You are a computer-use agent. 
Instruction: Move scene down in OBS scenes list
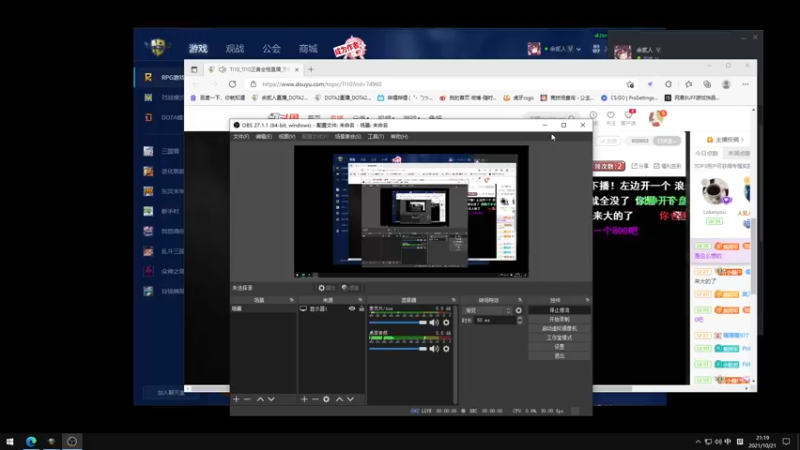[x=271, y=399]
